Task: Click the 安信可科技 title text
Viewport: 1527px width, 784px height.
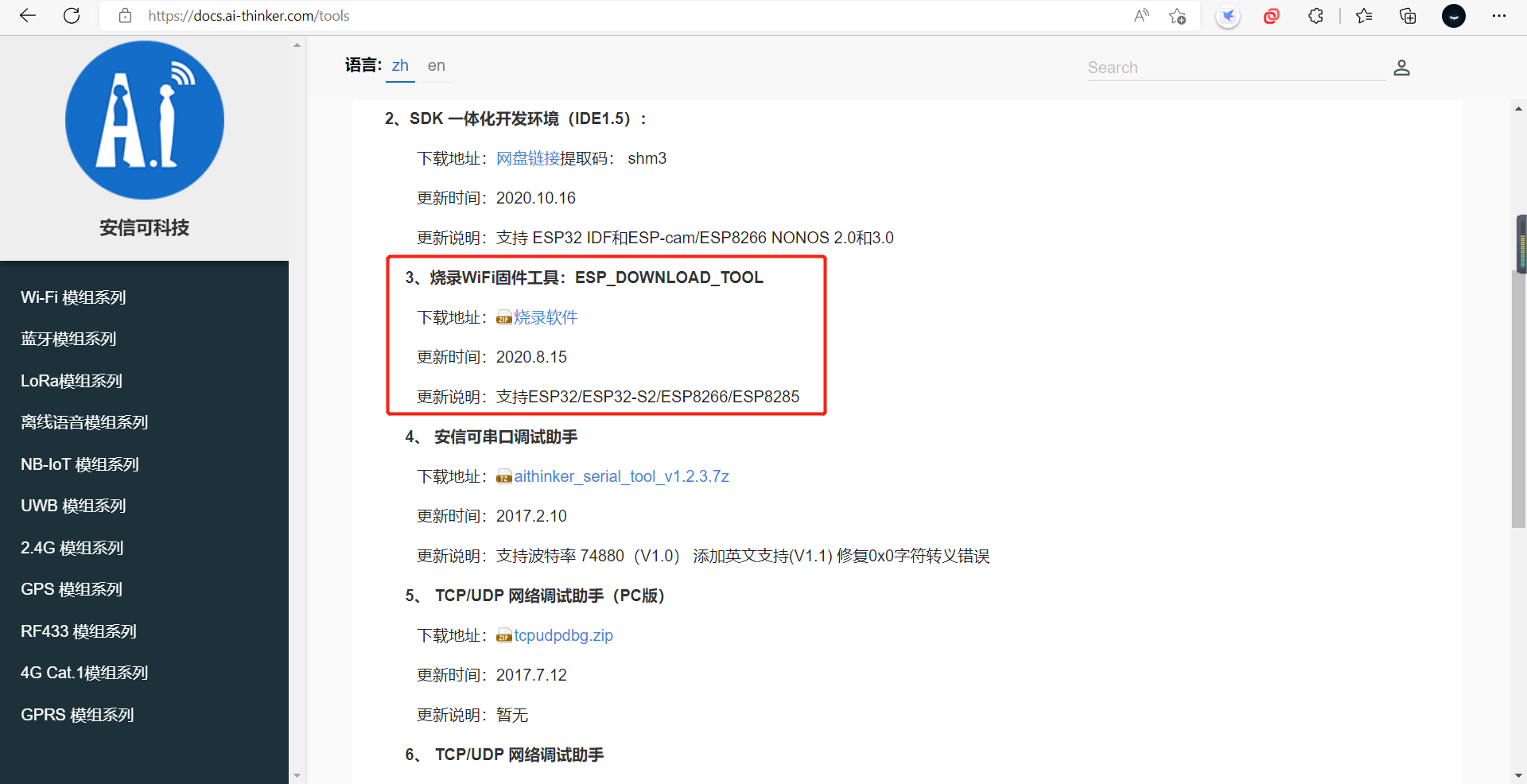Action: (145, 228)
